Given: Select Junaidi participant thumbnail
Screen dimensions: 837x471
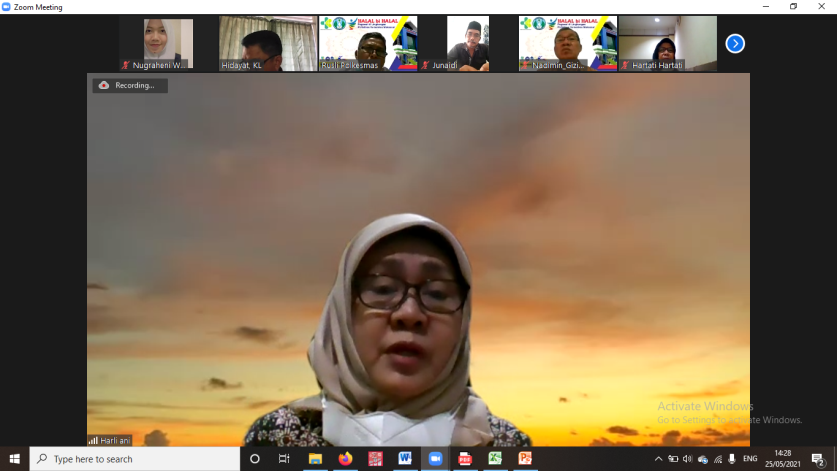Looking at the screenshot, I should [468, 43].
